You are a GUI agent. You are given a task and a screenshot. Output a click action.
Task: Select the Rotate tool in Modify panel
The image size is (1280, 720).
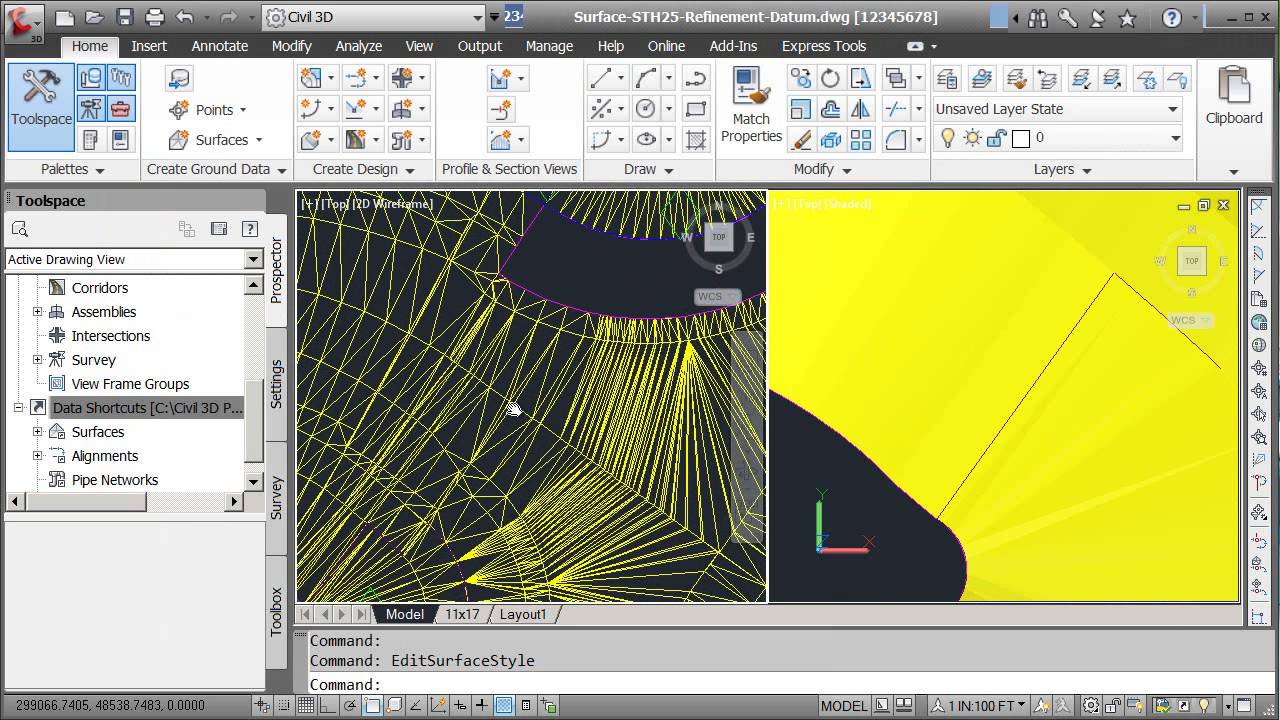[x=830, y=78]
